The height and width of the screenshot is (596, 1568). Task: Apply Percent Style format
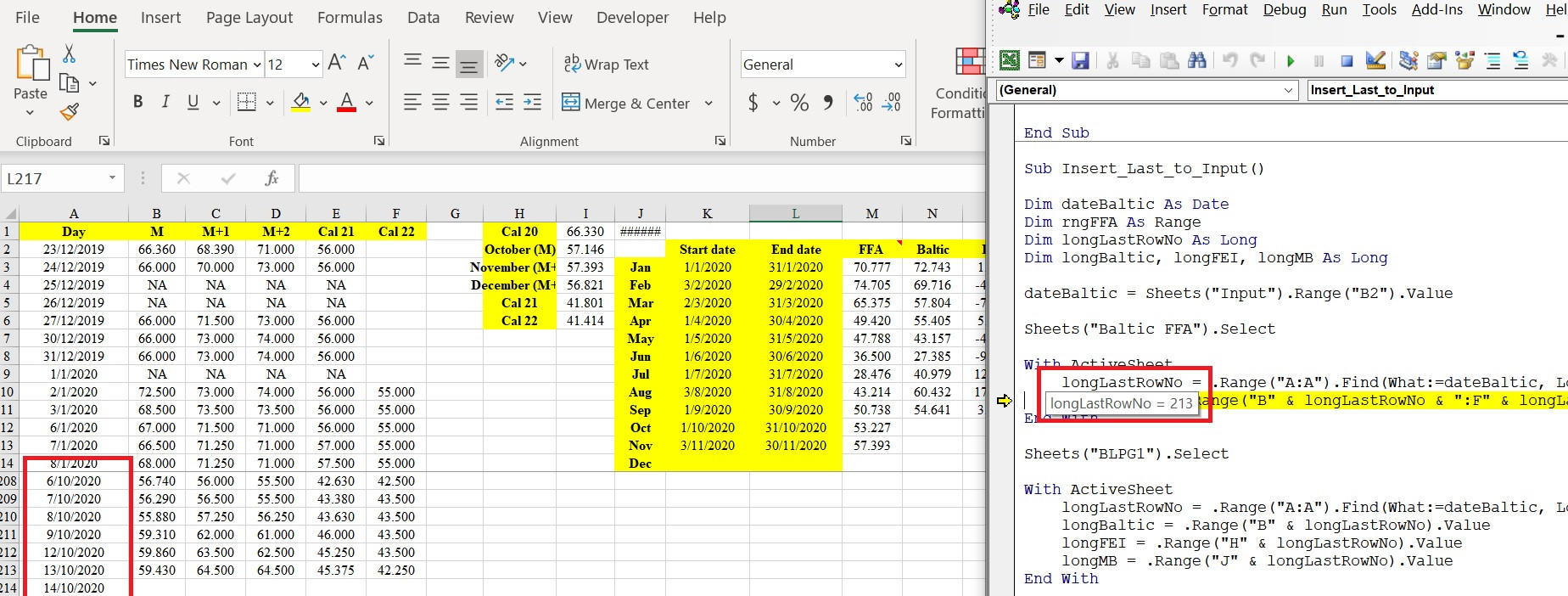[799, 103]
